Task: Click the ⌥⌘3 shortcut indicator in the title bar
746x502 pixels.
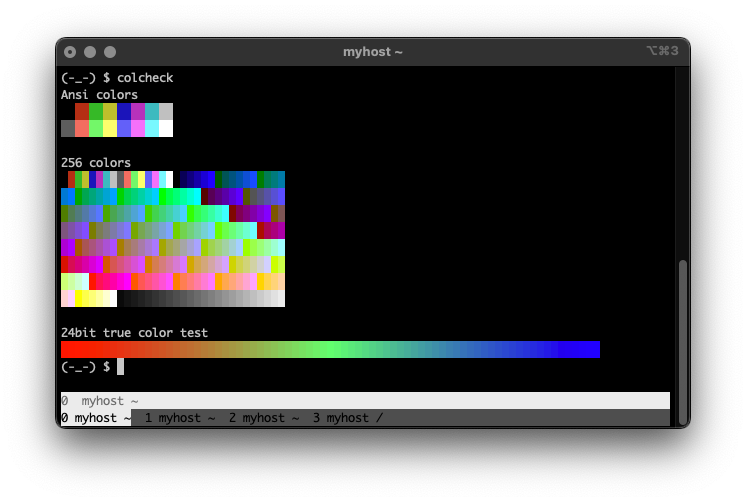Action: 662,51
